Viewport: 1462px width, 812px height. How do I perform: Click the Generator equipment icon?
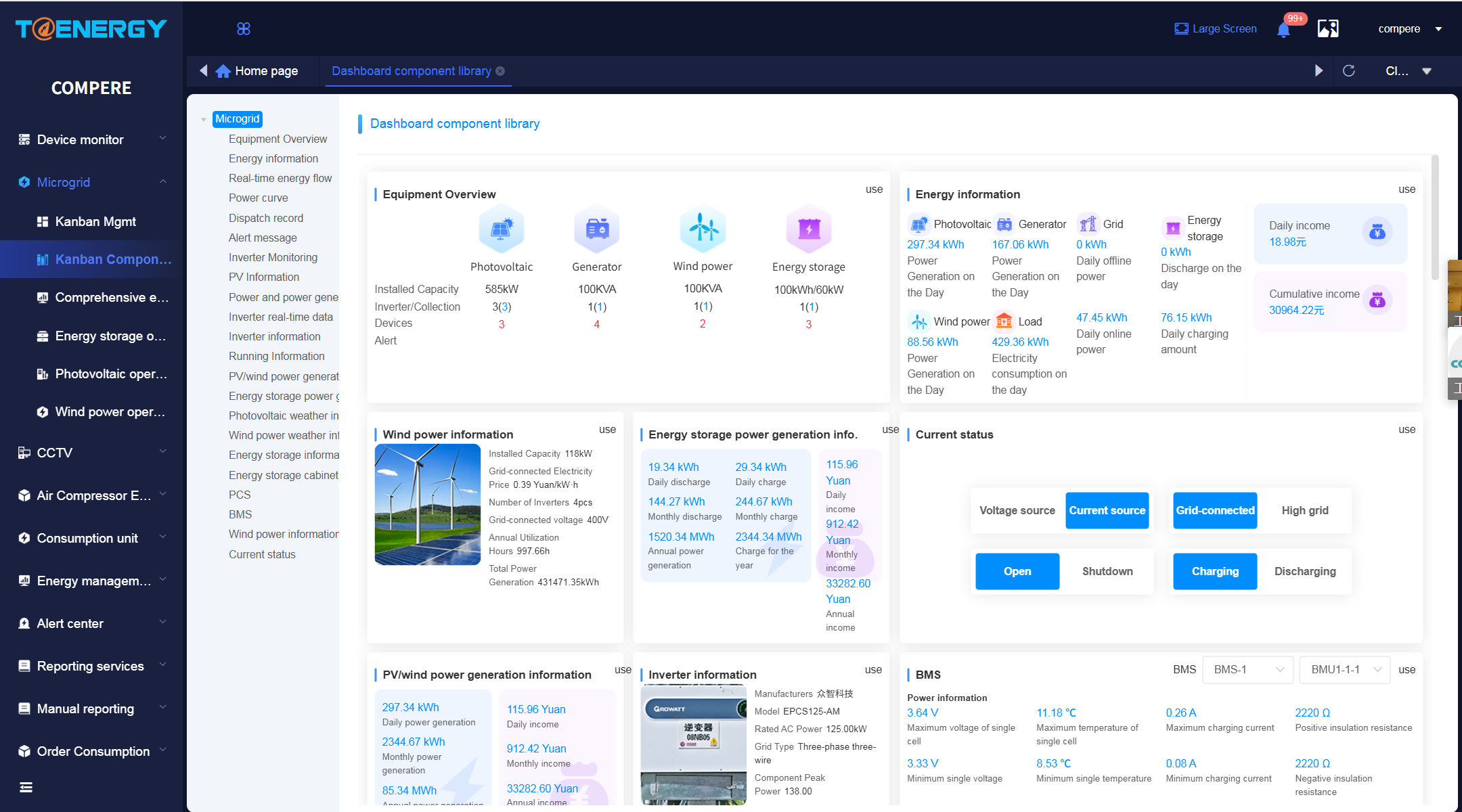(x=597, y=229)
